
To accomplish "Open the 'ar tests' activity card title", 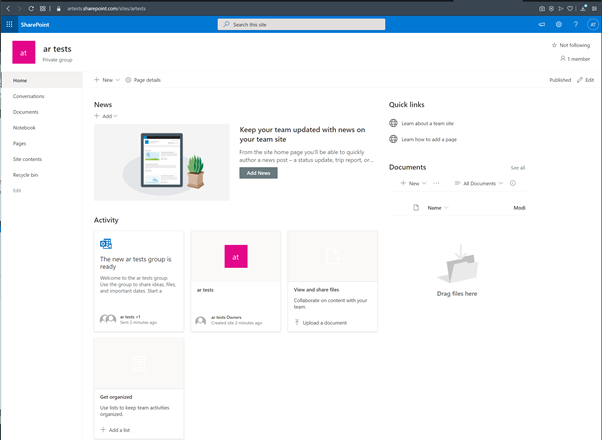I will pos(205,290).
